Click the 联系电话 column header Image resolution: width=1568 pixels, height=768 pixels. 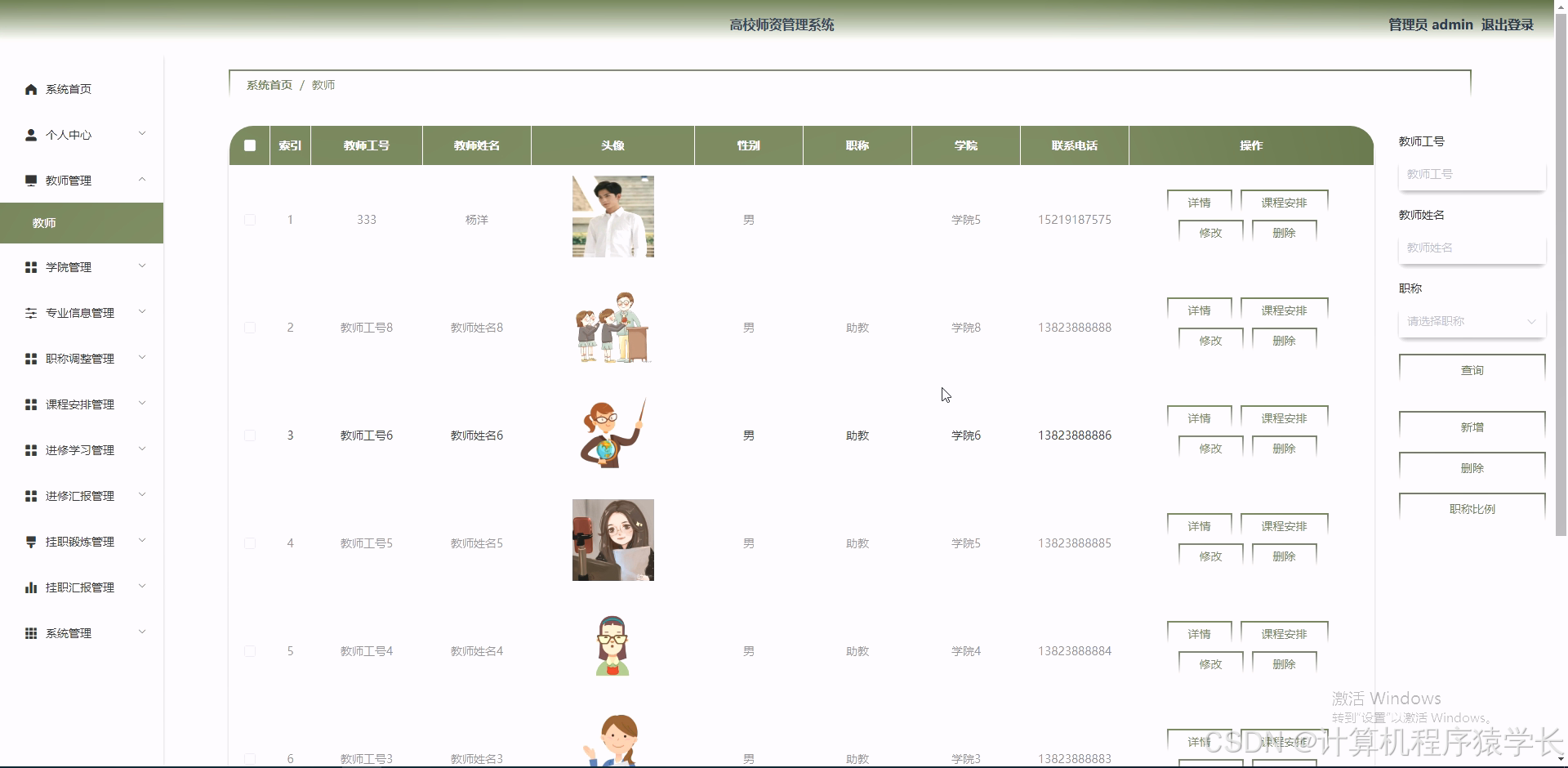click(x=1075, y=145)
